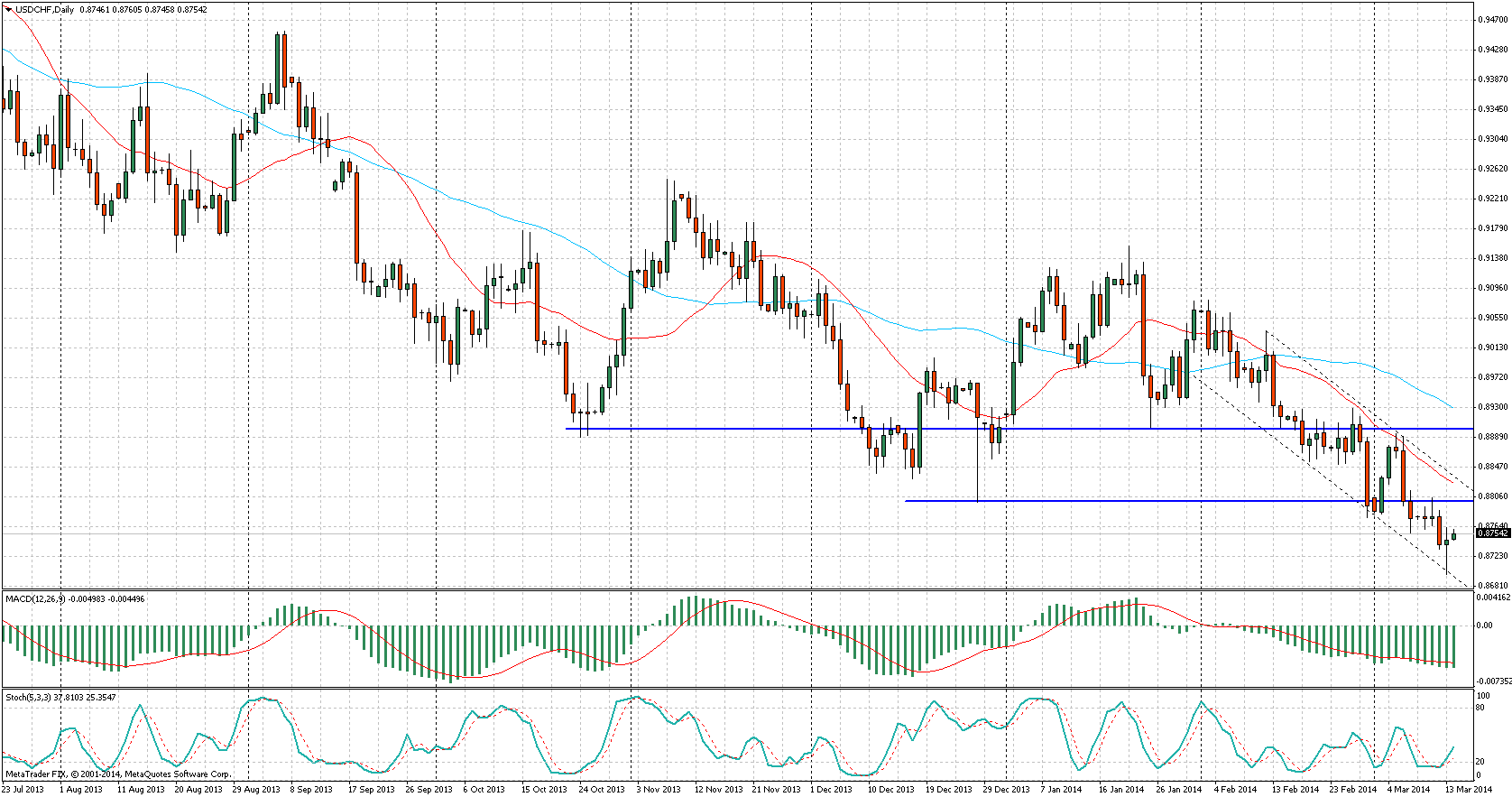Click the MACD 0.004162 scale label
This screenshot has height=797, width=1512.
click(x=1492, y=598)
